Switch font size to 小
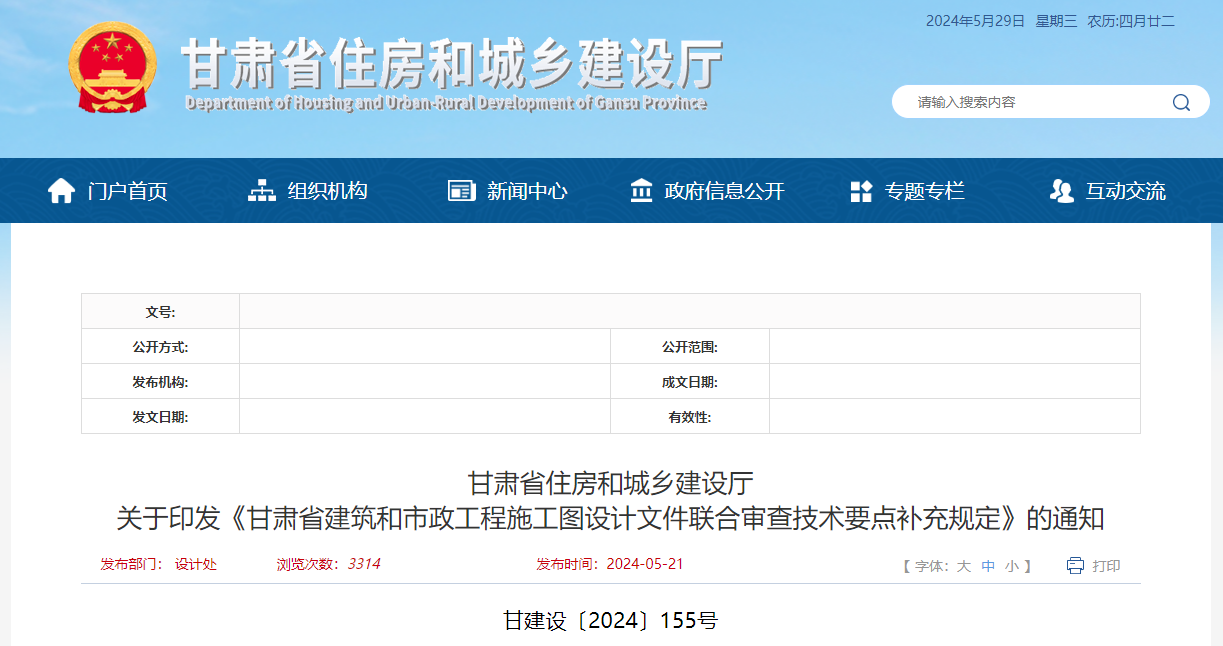Viewport: 1223px width, 646px height. (1010, 565)
